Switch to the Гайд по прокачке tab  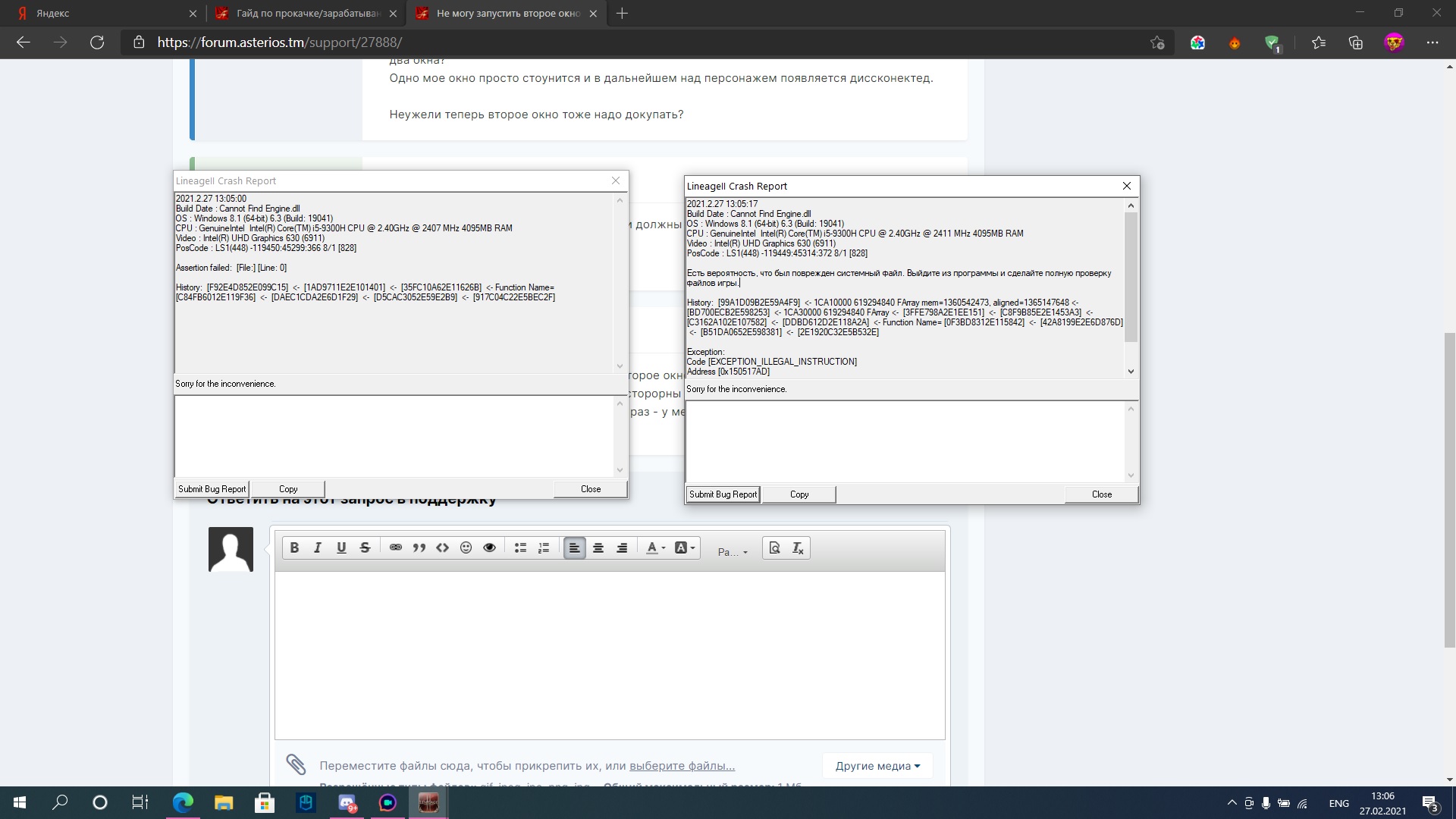(x=307, y=13)
